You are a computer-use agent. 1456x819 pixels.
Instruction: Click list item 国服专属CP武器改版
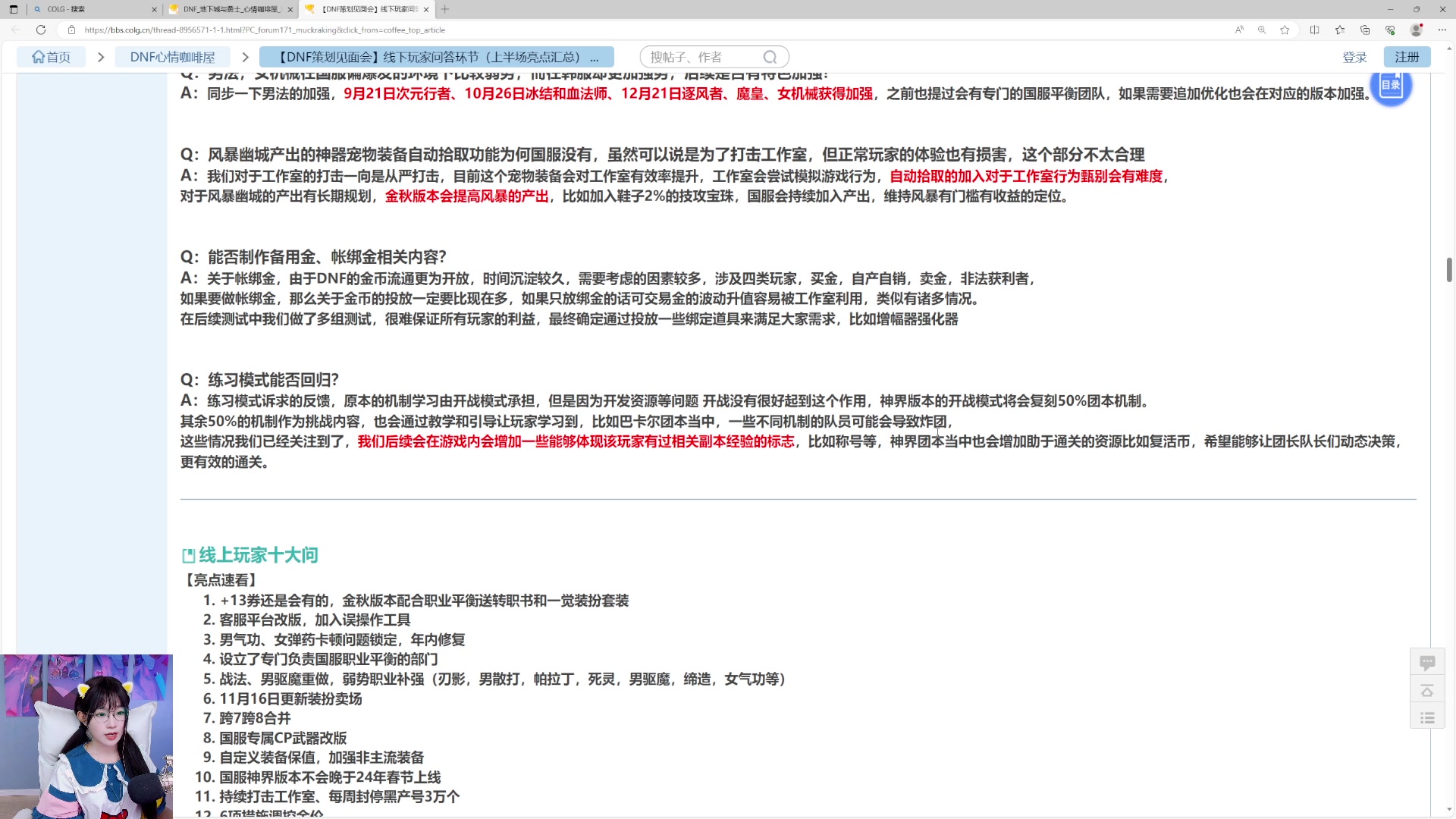tap(283, 738)
